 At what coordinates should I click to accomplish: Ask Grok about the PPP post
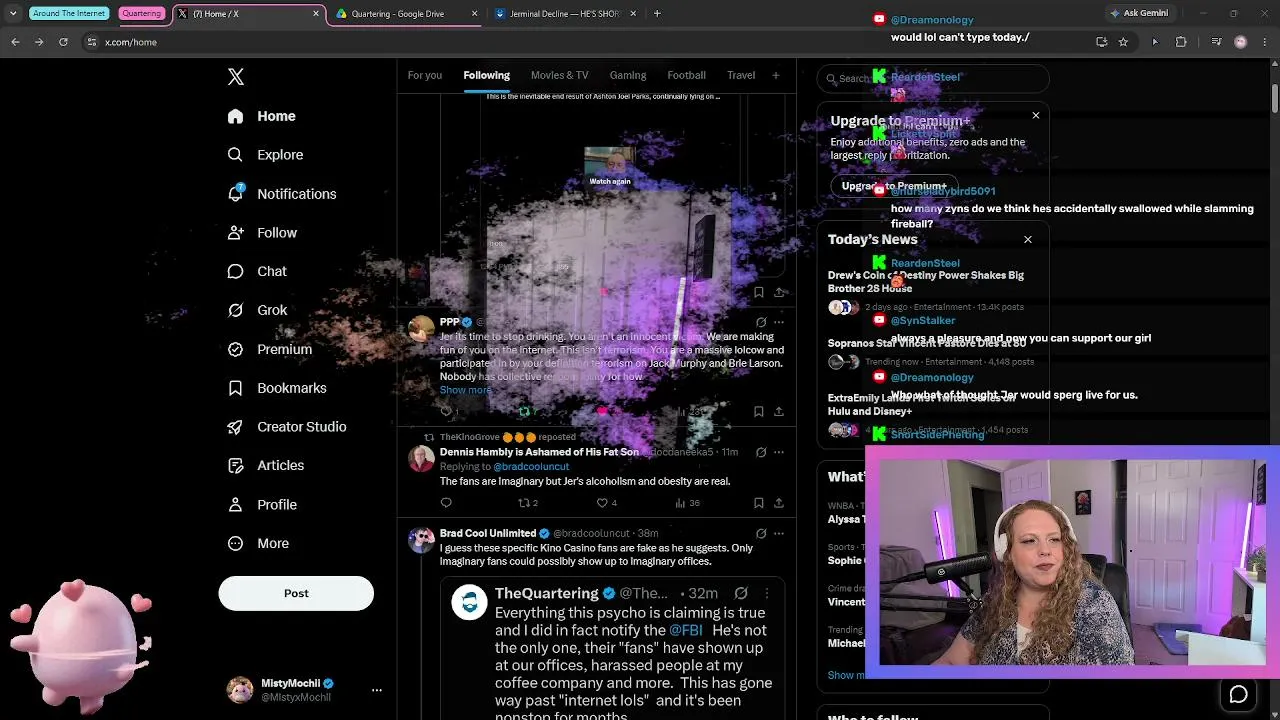click(761, 322)
